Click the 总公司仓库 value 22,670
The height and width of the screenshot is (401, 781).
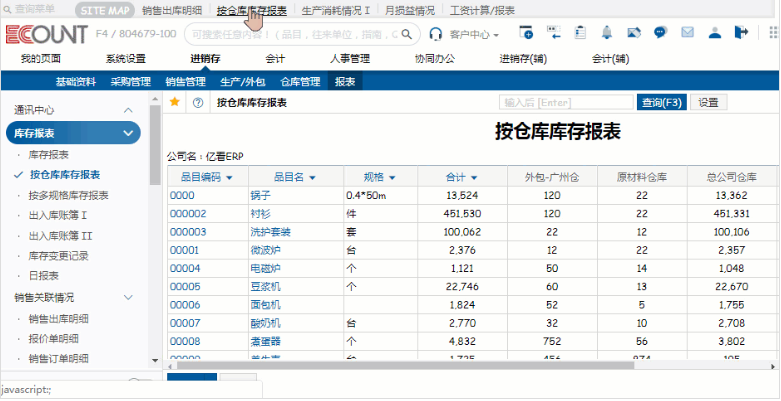point(732,286)
